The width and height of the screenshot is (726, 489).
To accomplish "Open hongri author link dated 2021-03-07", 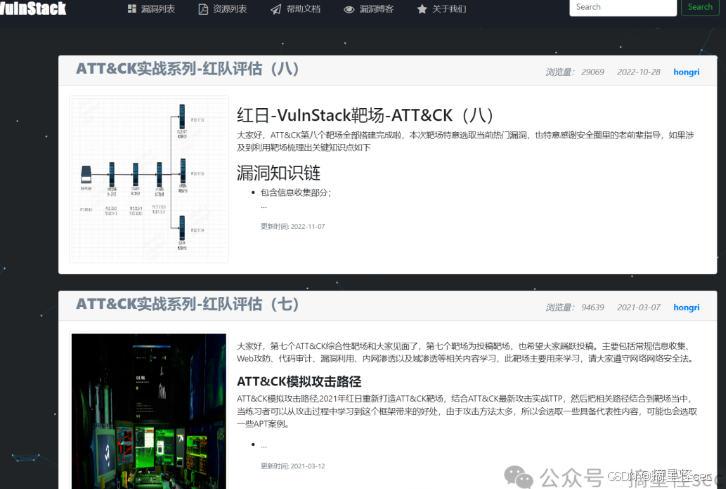I will (686, 307).
